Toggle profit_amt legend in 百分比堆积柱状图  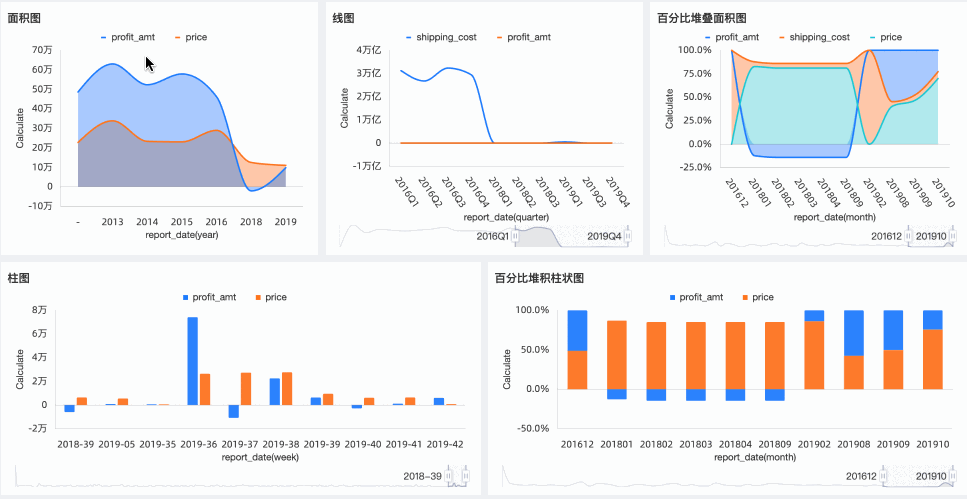click(x=696, y=297)
